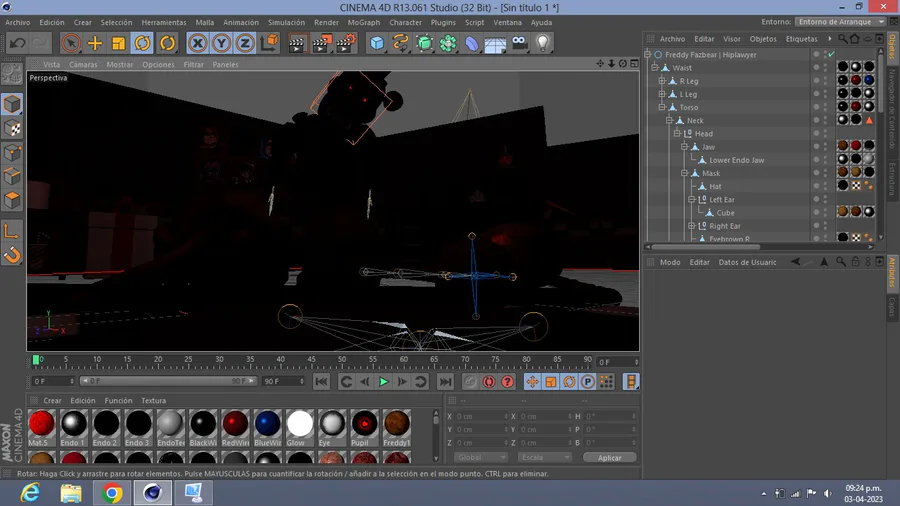The width and height of the screenshot is (900, 506).
Task: Collapse the Neck tree node
Action: 669,120
